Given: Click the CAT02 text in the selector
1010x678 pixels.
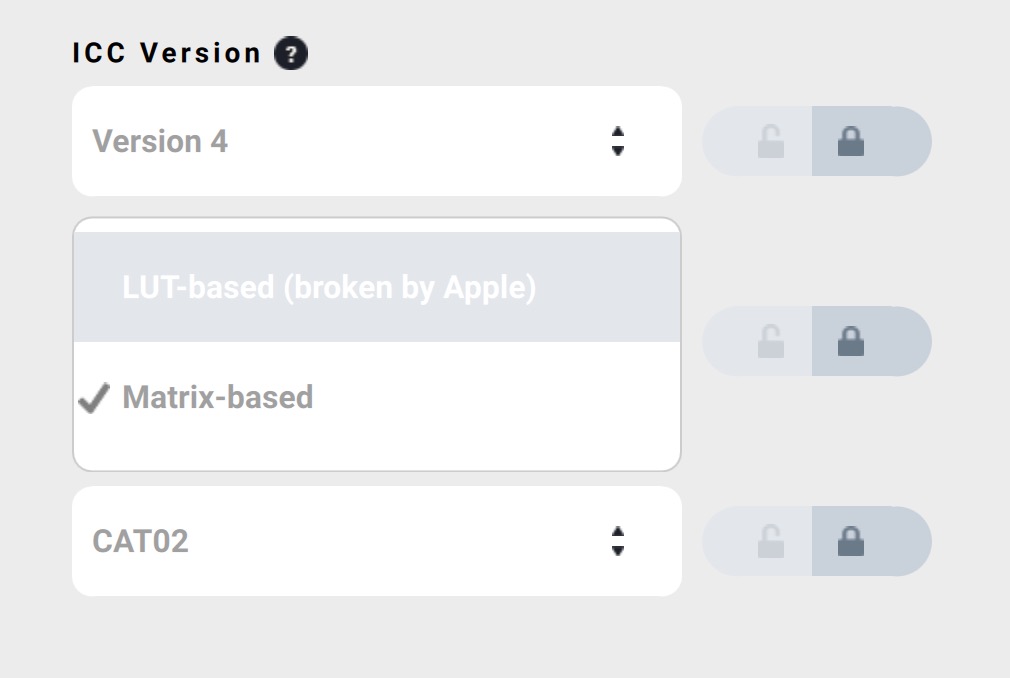Looking at the screenshot, I should [141, 541].
